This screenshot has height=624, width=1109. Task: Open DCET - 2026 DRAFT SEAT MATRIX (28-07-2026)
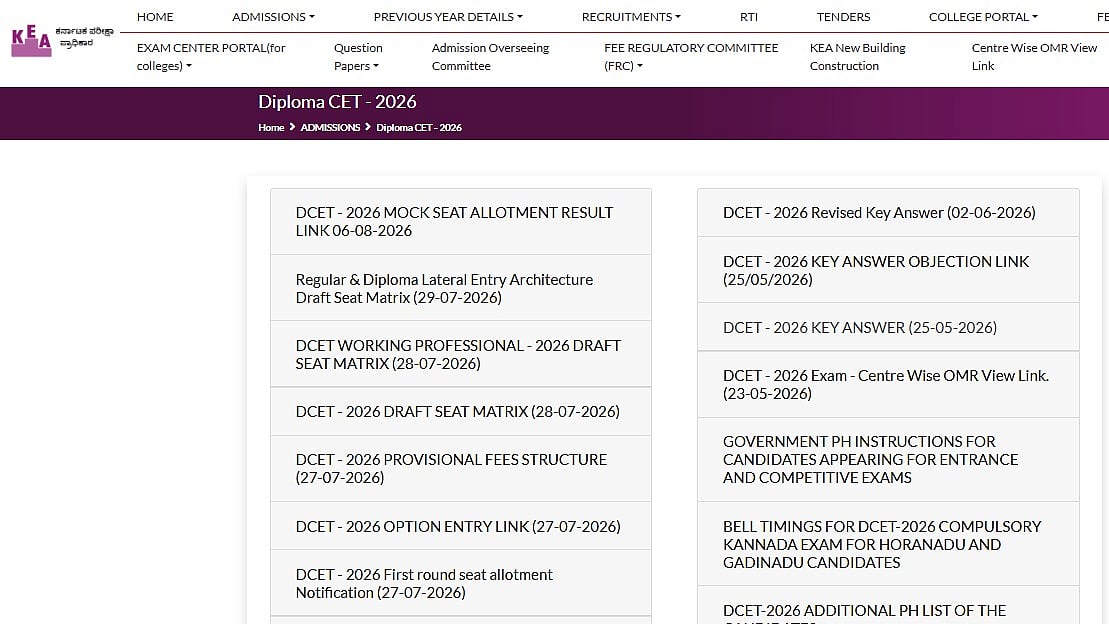pos(460,411)
